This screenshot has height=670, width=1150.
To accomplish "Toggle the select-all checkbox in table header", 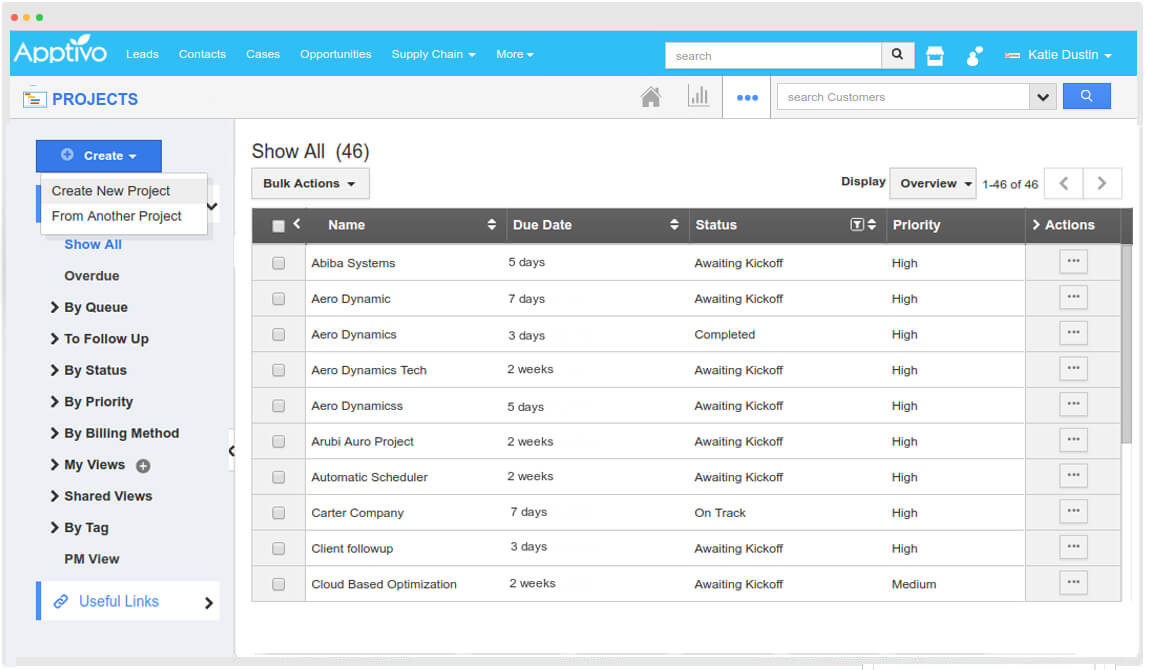I will coord(279,226).
